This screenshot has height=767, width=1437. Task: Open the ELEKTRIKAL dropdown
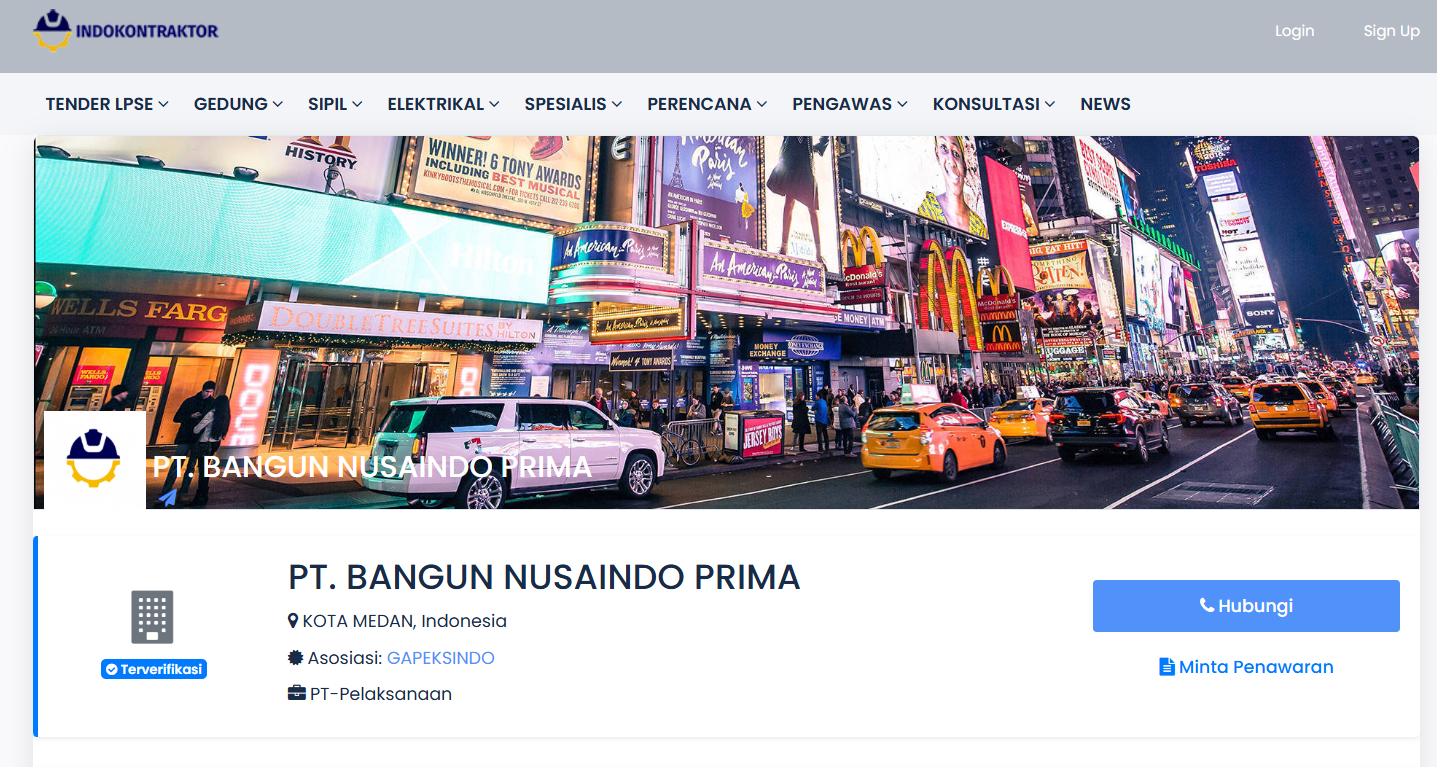[443, 104]
